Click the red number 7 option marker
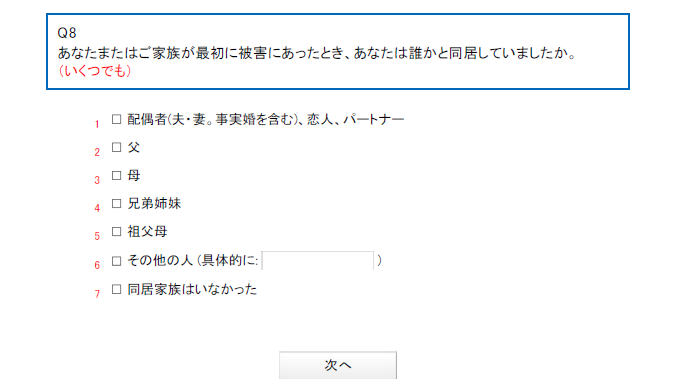The image size is (680, 391). pyautogui.click(x=97, y=294)
